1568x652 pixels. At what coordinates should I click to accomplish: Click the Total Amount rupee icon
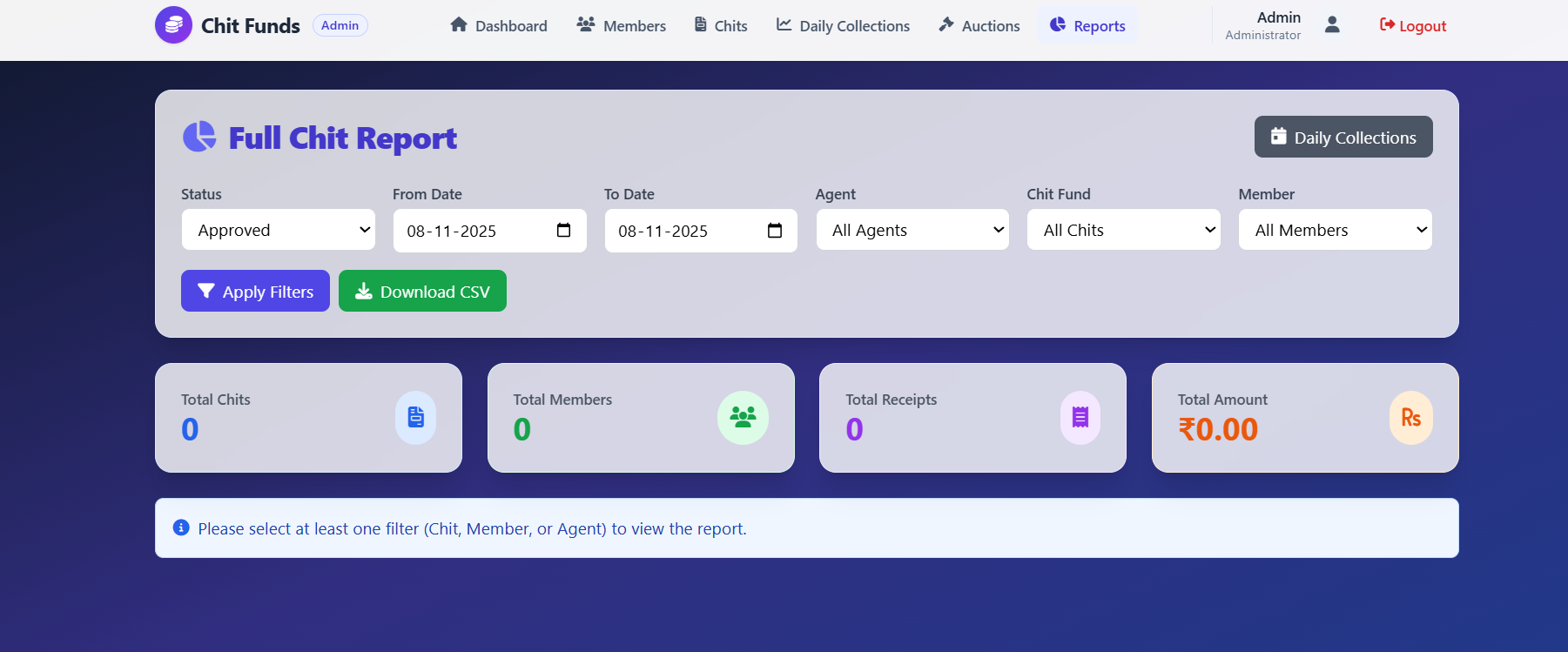point(1410,418)
